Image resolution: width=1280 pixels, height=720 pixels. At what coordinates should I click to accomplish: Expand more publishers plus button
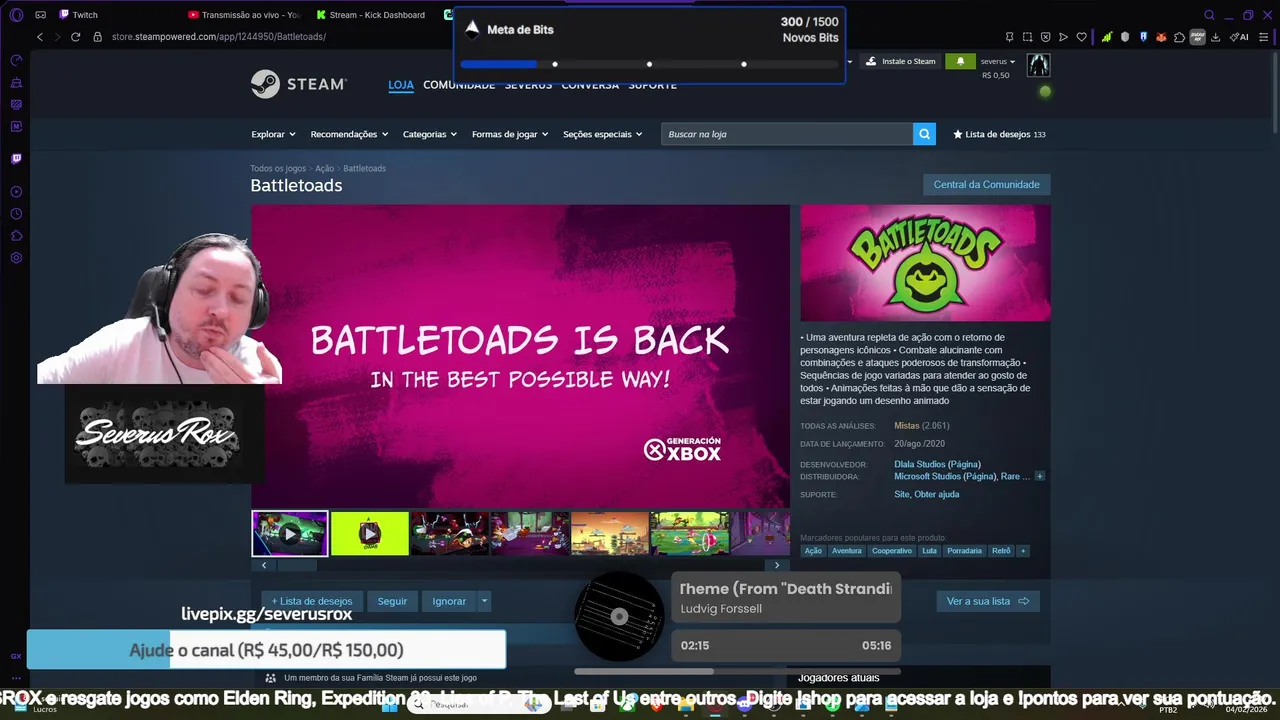tap(1039, 477)
